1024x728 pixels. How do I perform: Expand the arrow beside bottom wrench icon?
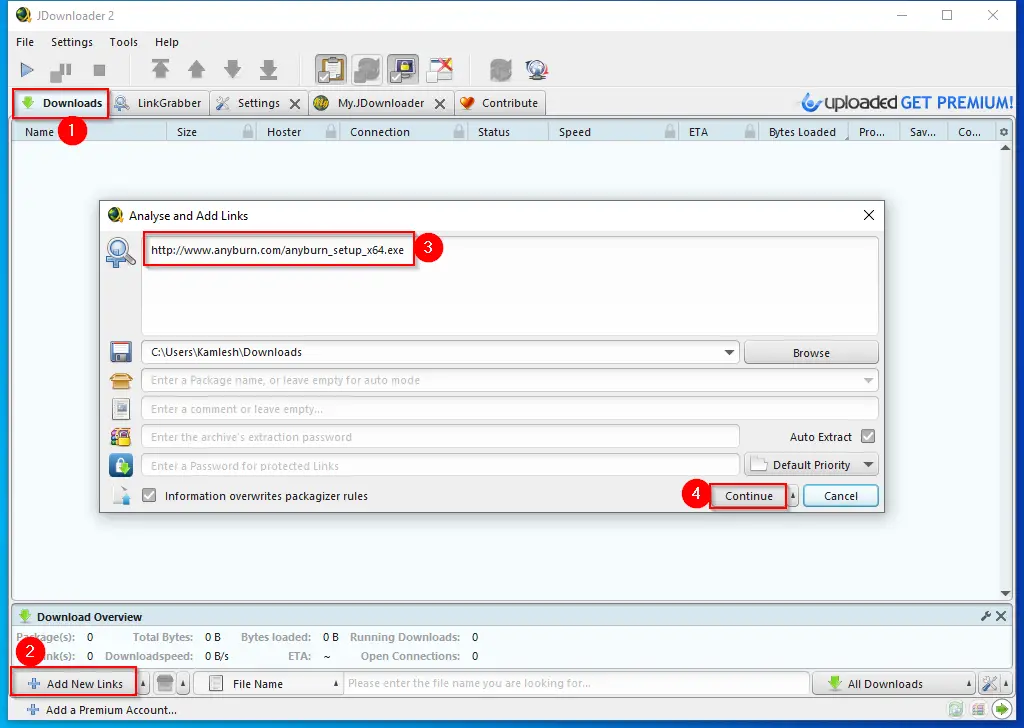1006,684
